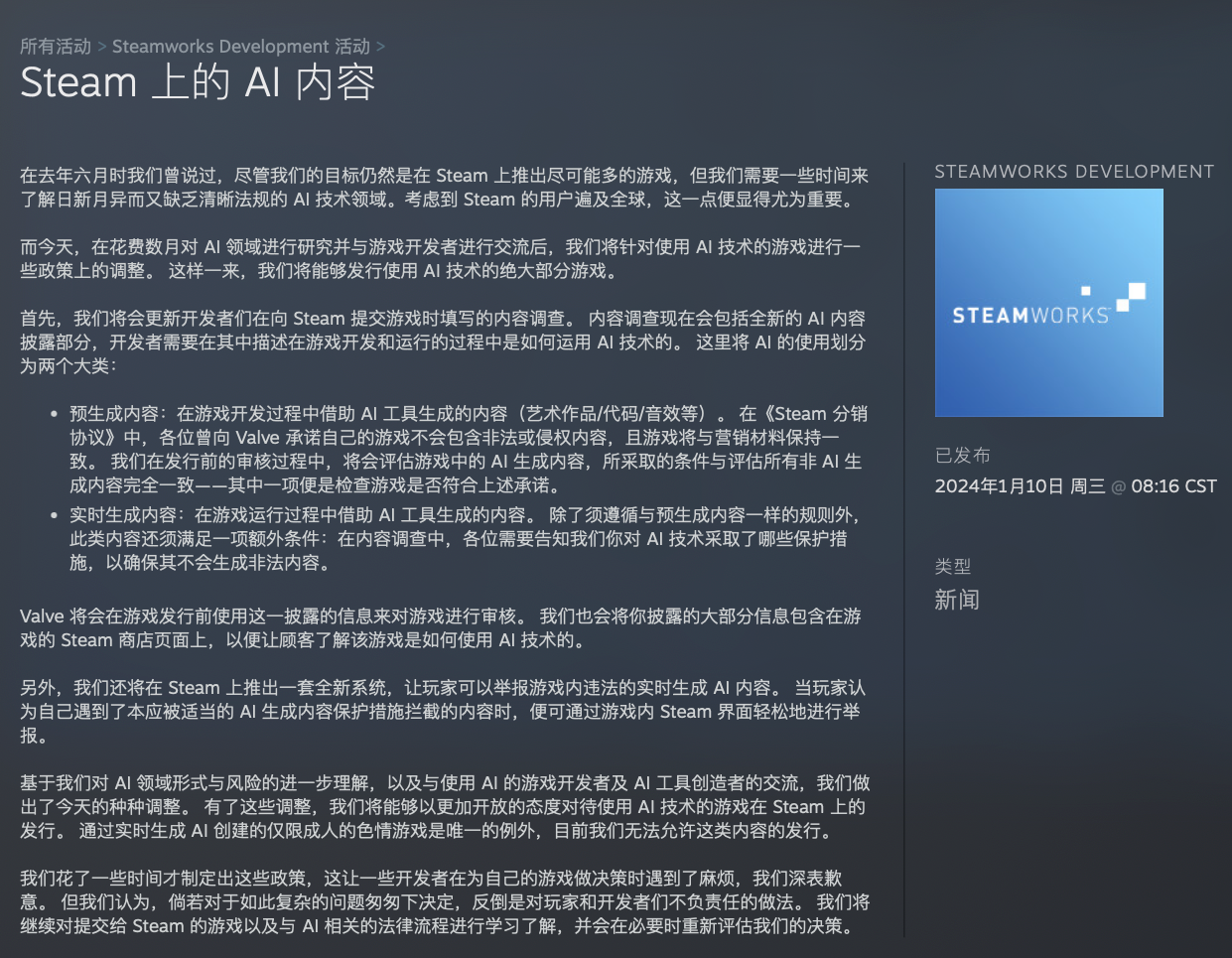Click the time text 08:16 CST
This screenshot has height=958, width=1232.
[1173, 486]
